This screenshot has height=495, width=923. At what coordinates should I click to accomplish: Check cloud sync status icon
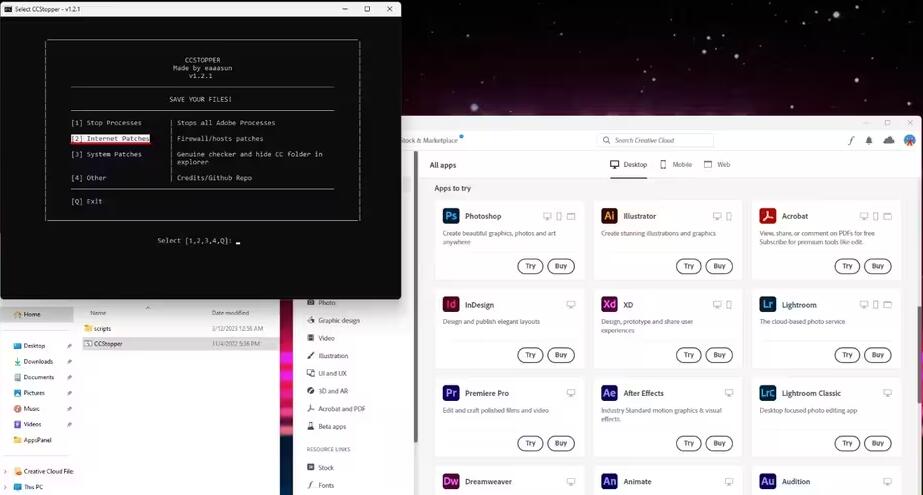[889, 140]
